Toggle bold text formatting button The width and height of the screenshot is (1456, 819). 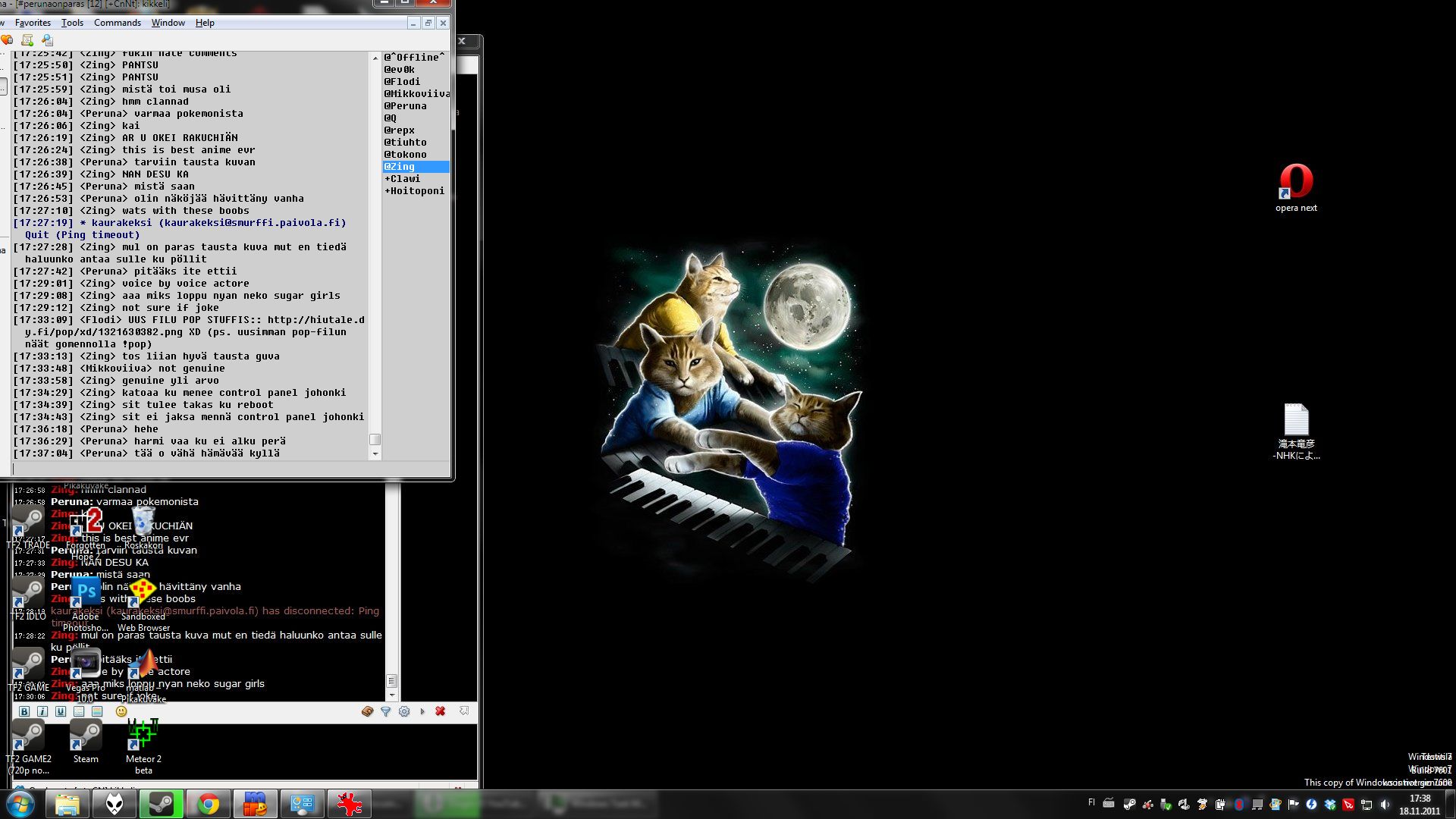24,711
